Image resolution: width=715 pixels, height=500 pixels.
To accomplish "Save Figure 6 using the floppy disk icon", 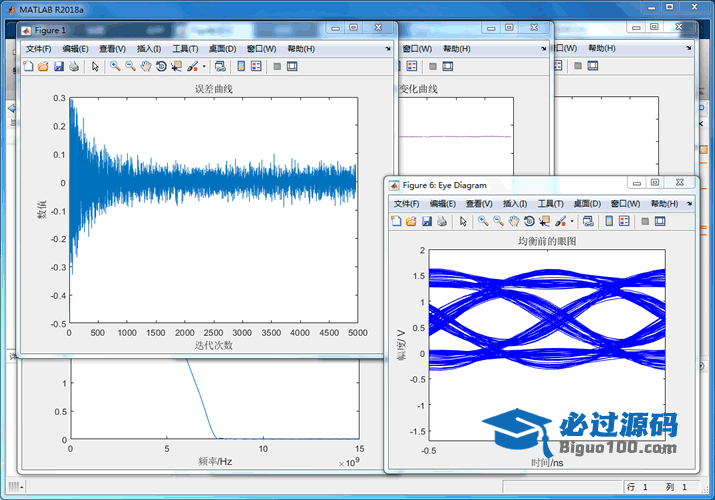I will point(427,221).
